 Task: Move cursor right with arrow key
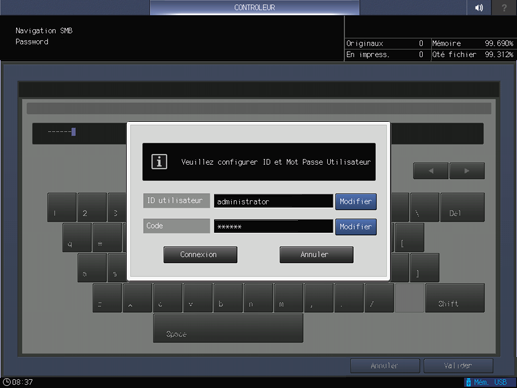click(x=467, y=171)
